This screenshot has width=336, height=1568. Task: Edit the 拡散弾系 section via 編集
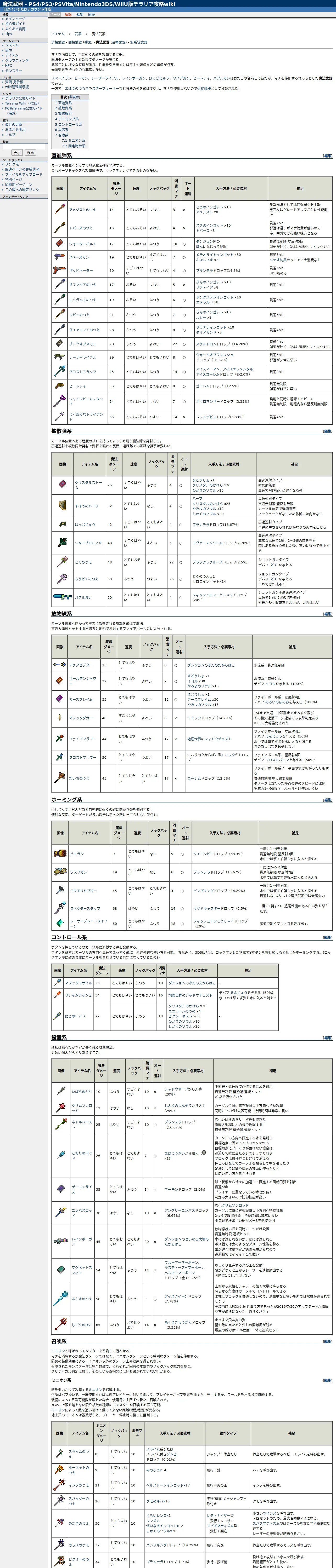pyautogui.click(x=327, y=431)
